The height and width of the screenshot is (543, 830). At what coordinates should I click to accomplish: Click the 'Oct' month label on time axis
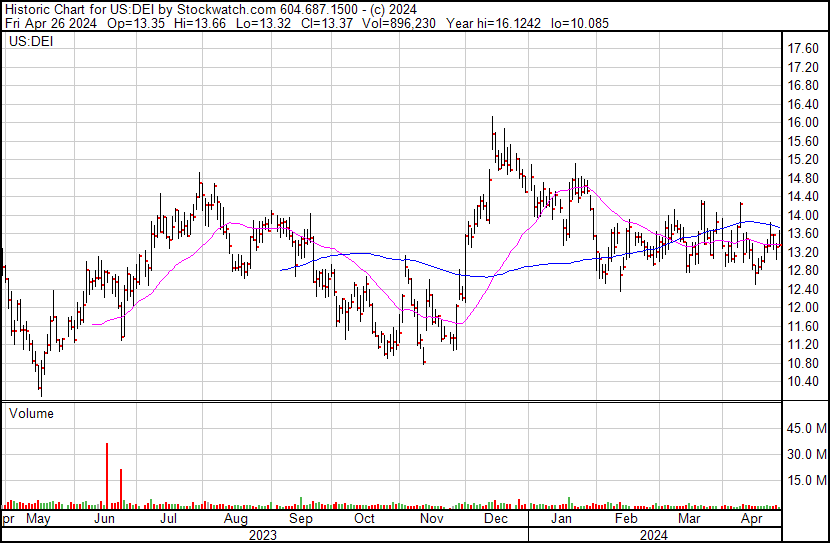pos(364,519)
